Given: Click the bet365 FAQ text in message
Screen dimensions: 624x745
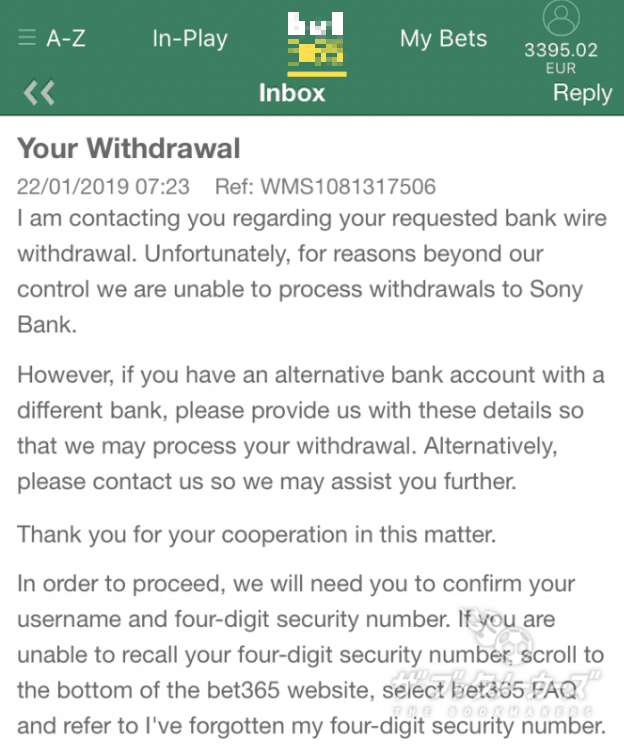Looking at the screenshot, I should [513, 690].
